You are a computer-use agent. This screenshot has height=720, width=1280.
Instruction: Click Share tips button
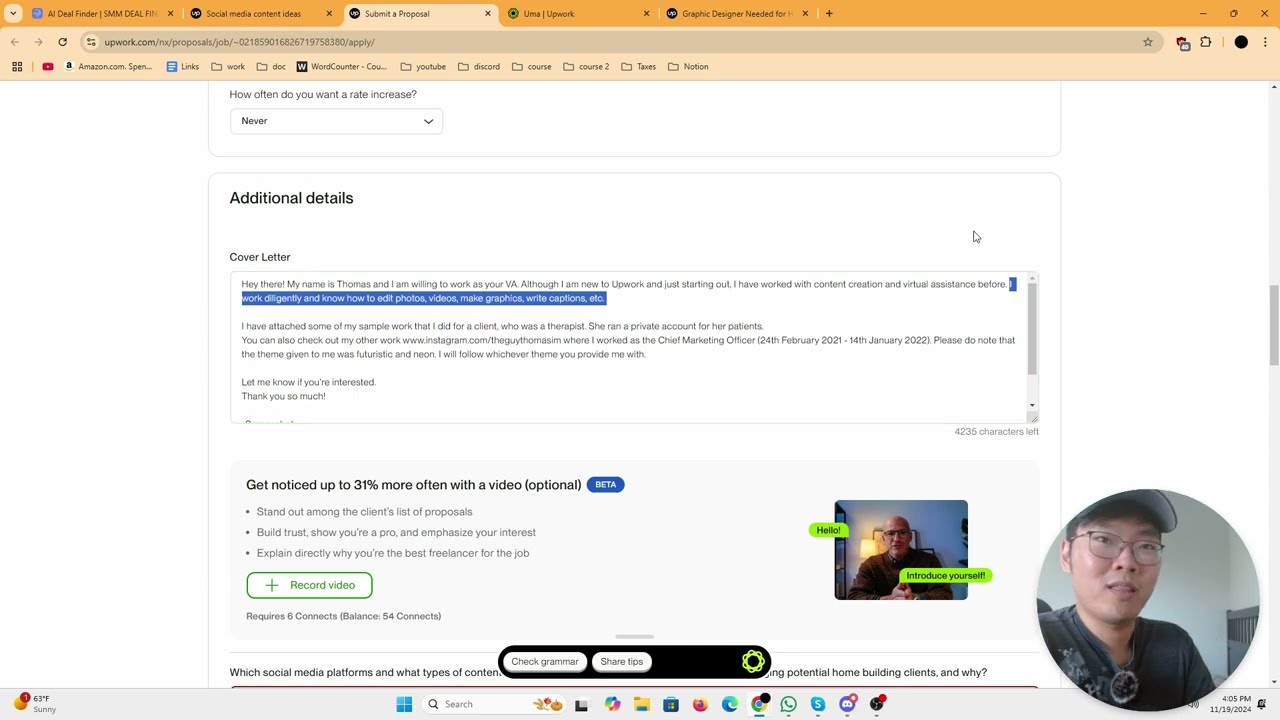(x=622, y=661)
